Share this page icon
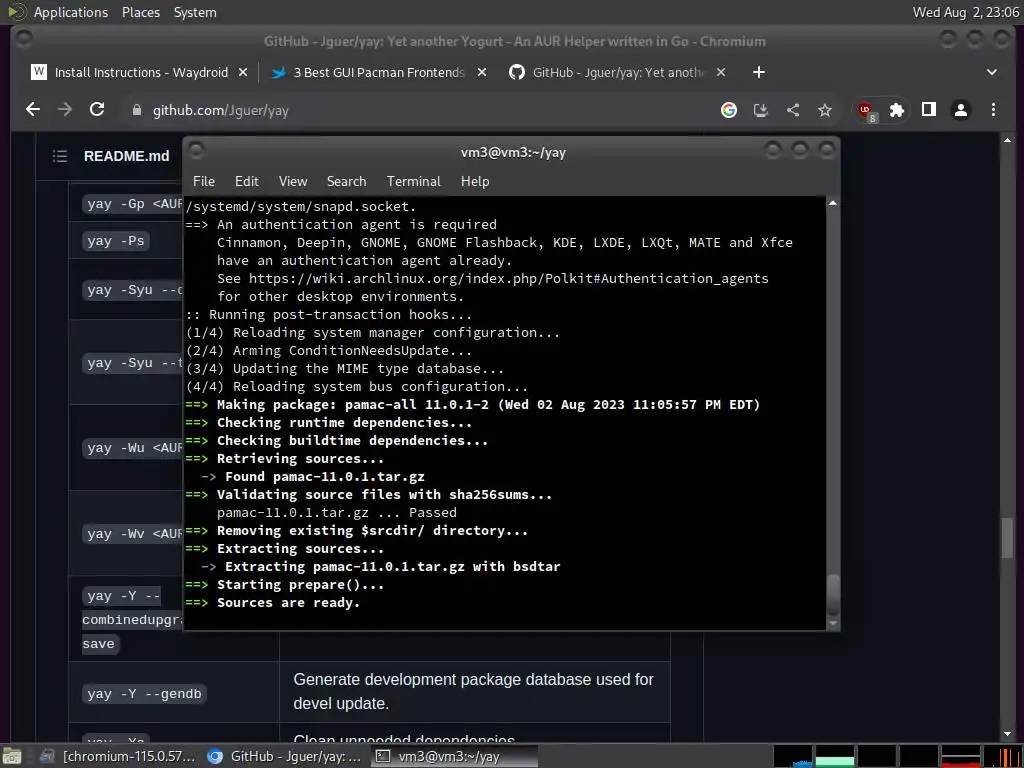The image size is (1024, 768). click(x=793, y=110)
